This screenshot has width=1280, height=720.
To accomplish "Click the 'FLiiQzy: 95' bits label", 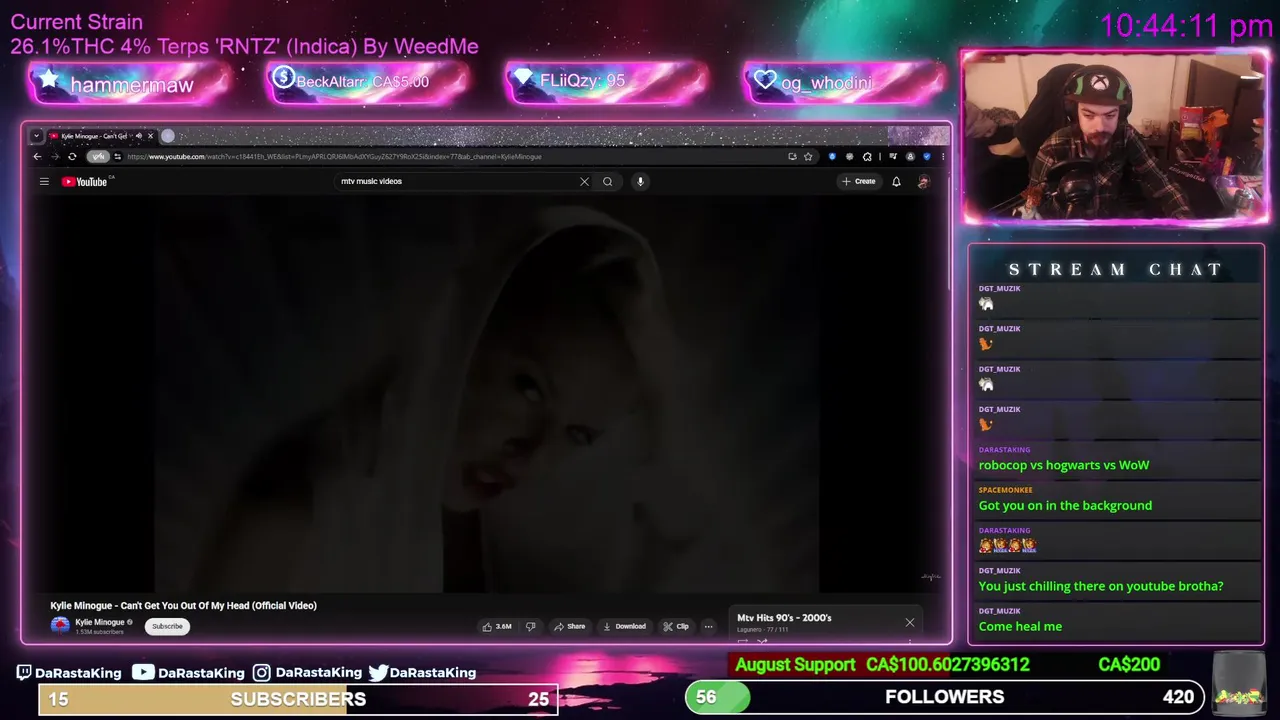I will point(582,81).
